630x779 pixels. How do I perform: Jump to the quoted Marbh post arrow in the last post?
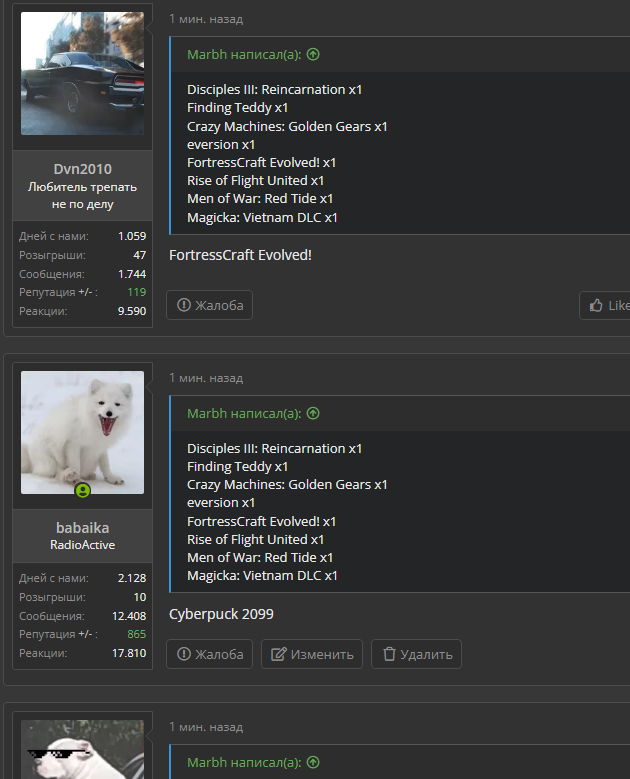point(313,762)
